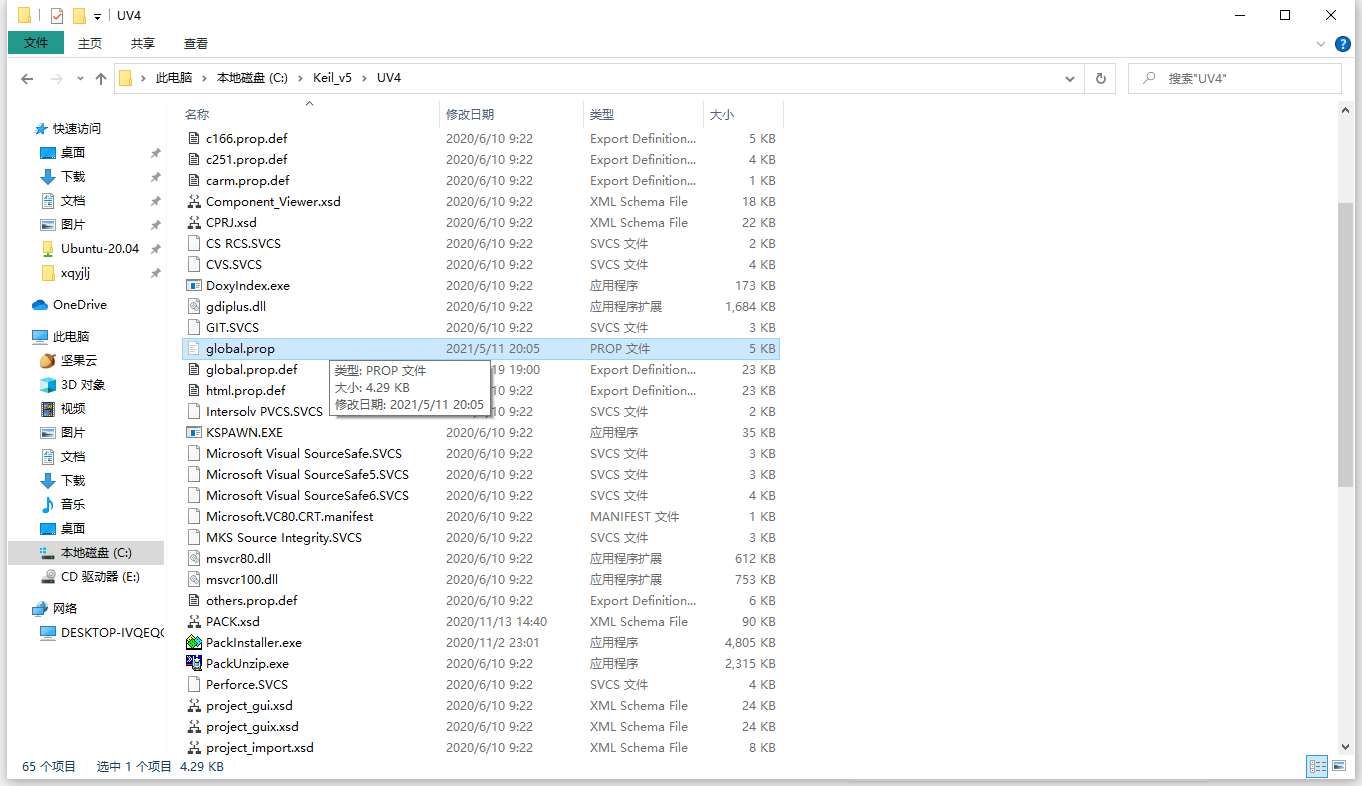Switch to details view layout button
The height and width of the screenshot is (786, 1362).
(x=1317, y=766)
